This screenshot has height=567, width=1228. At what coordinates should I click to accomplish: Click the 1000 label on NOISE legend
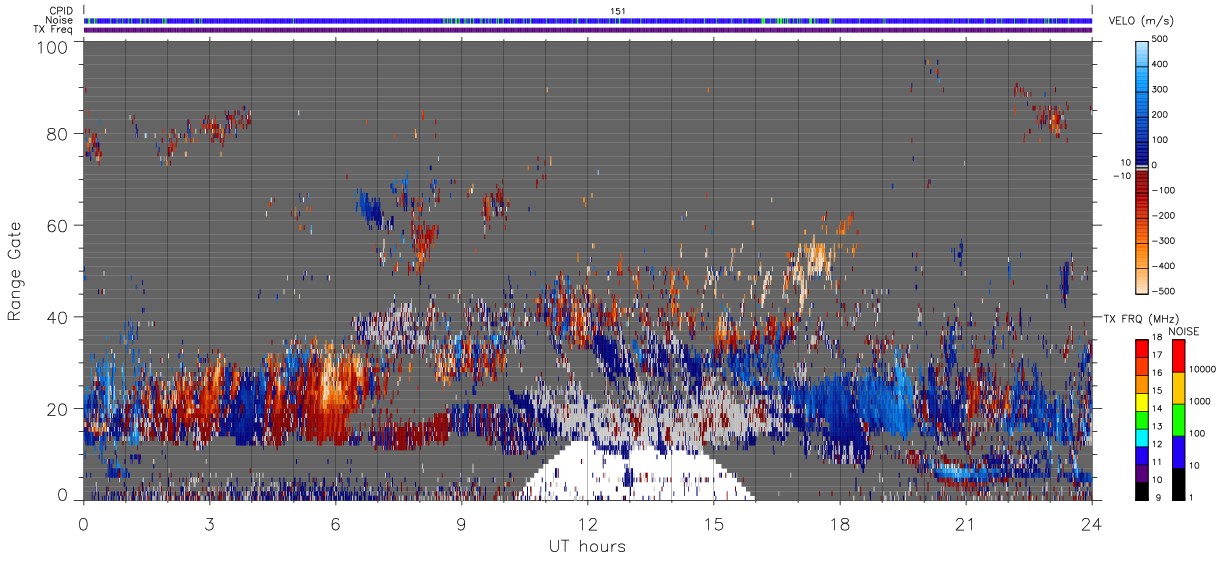tap(1201, 401)
